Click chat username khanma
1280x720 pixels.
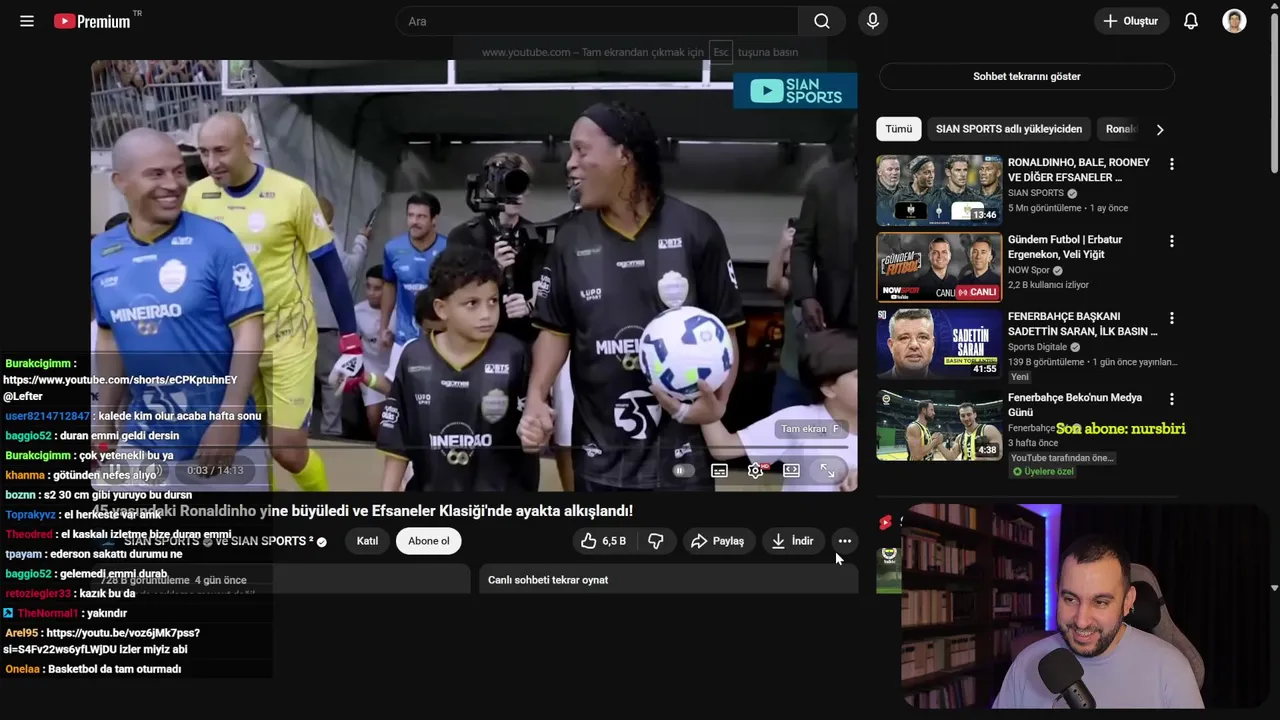[25, 476]
